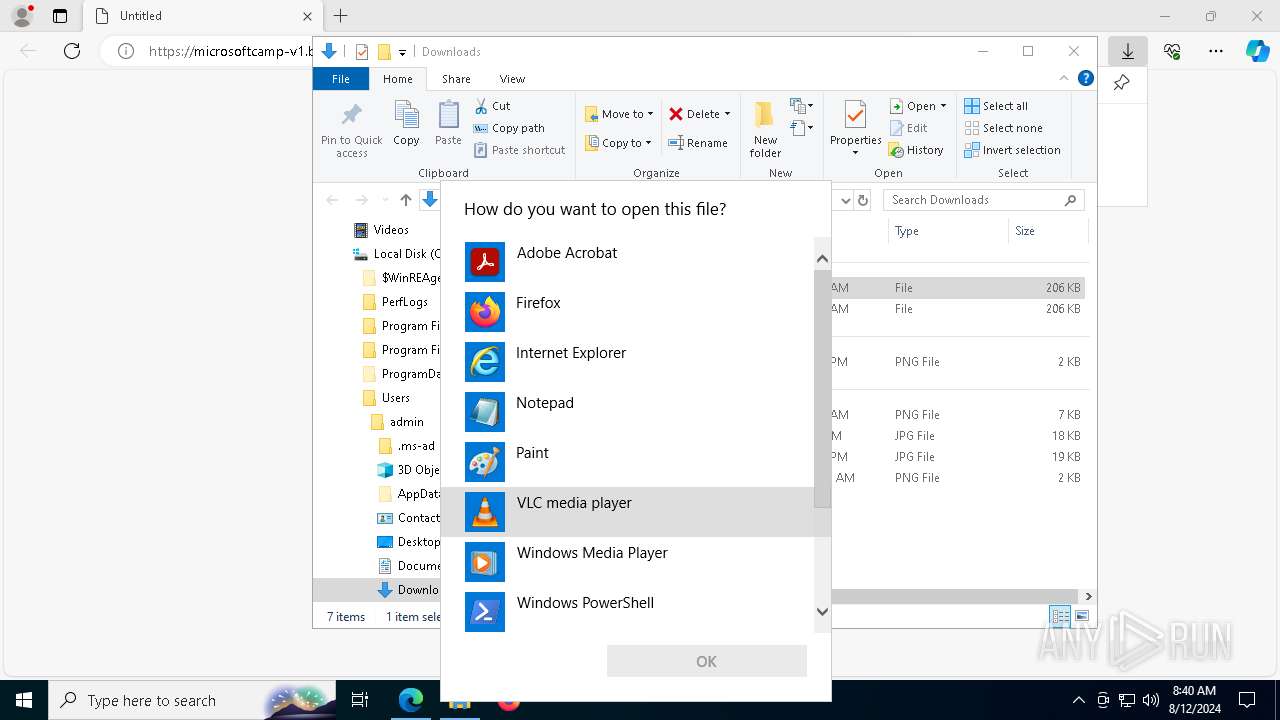Switch to large thumbnails view icon

point(1082,617)
